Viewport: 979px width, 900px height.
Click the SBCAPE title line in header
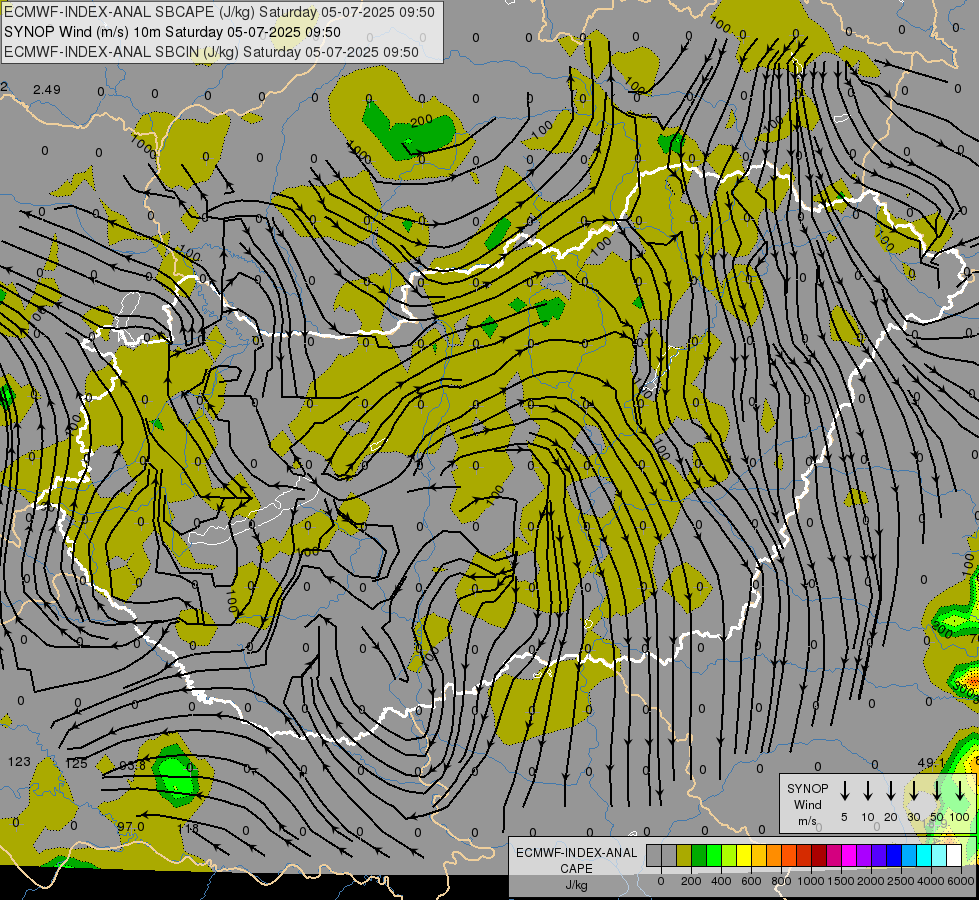coord(219,12)
